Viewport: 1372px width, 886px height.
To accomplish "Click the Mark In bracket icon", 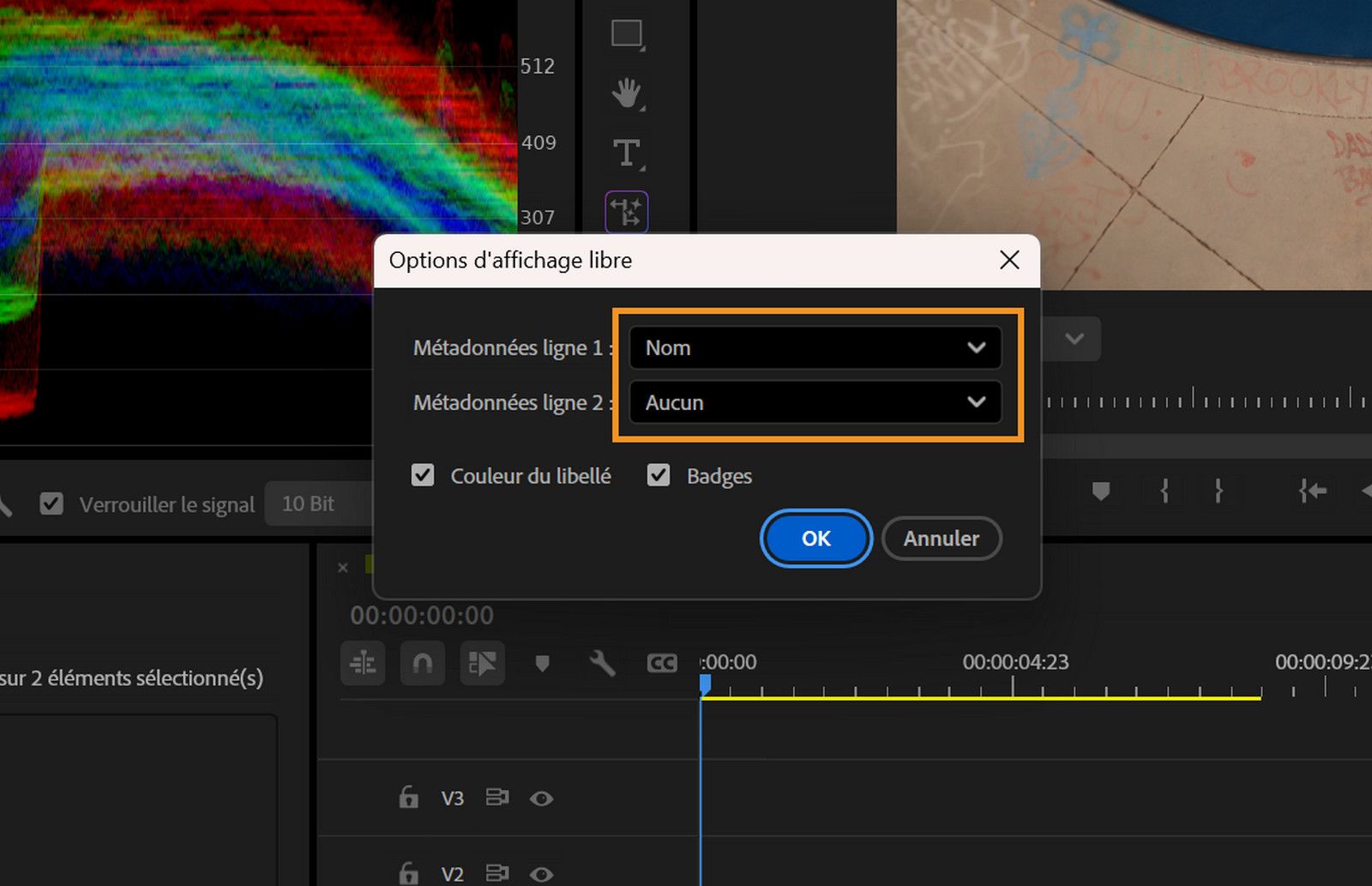I will (1164, 491).
